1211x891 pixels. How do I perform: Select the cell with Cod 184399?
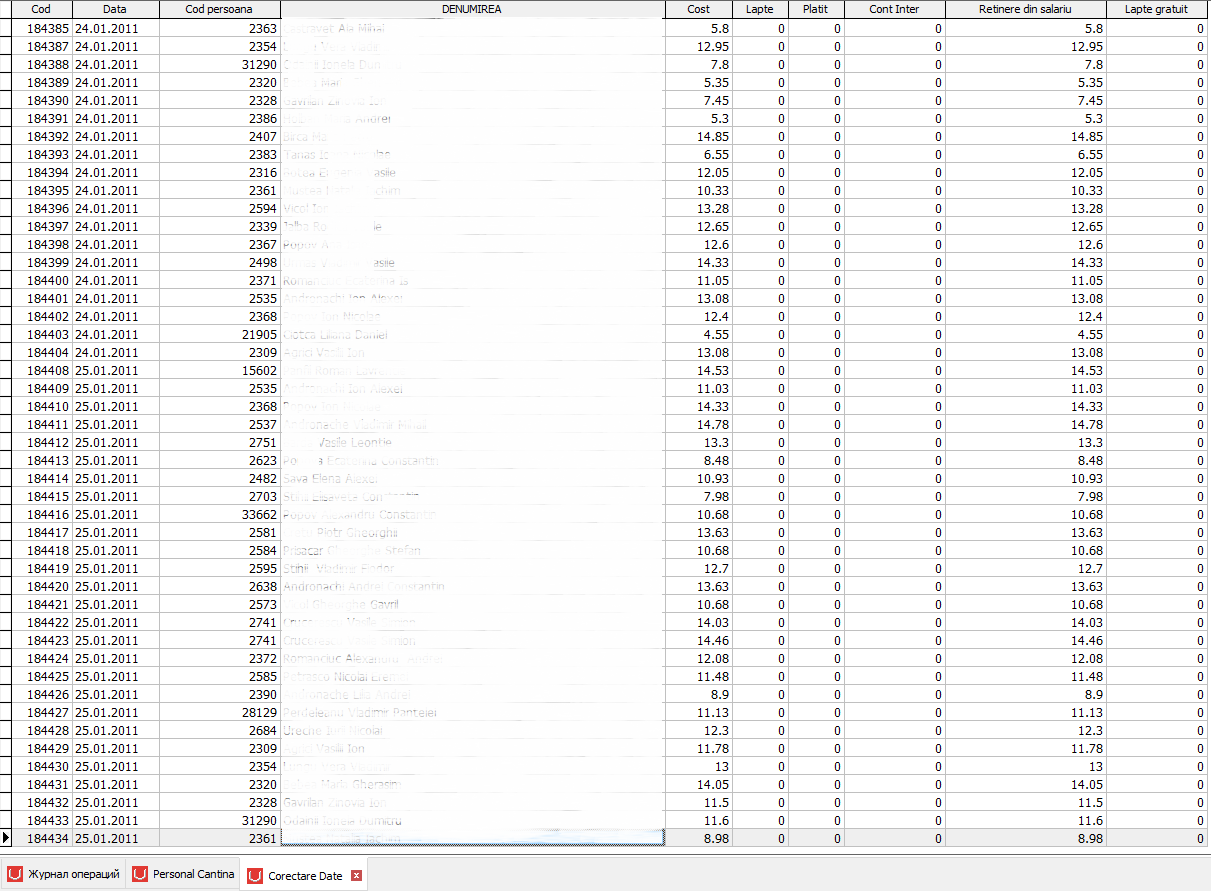click(41, 263)
